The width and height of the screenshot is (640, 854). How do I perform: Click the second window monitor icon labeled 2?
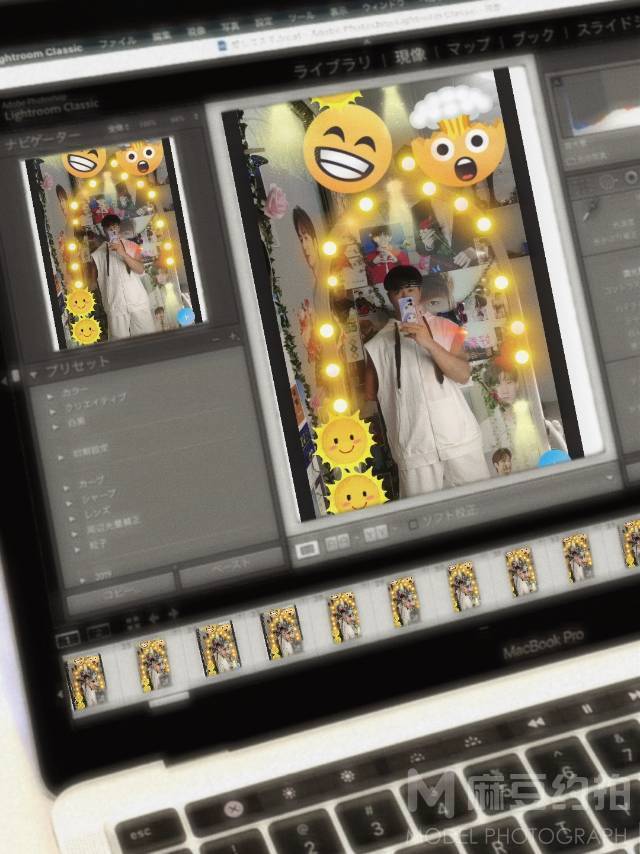point(99,632)
